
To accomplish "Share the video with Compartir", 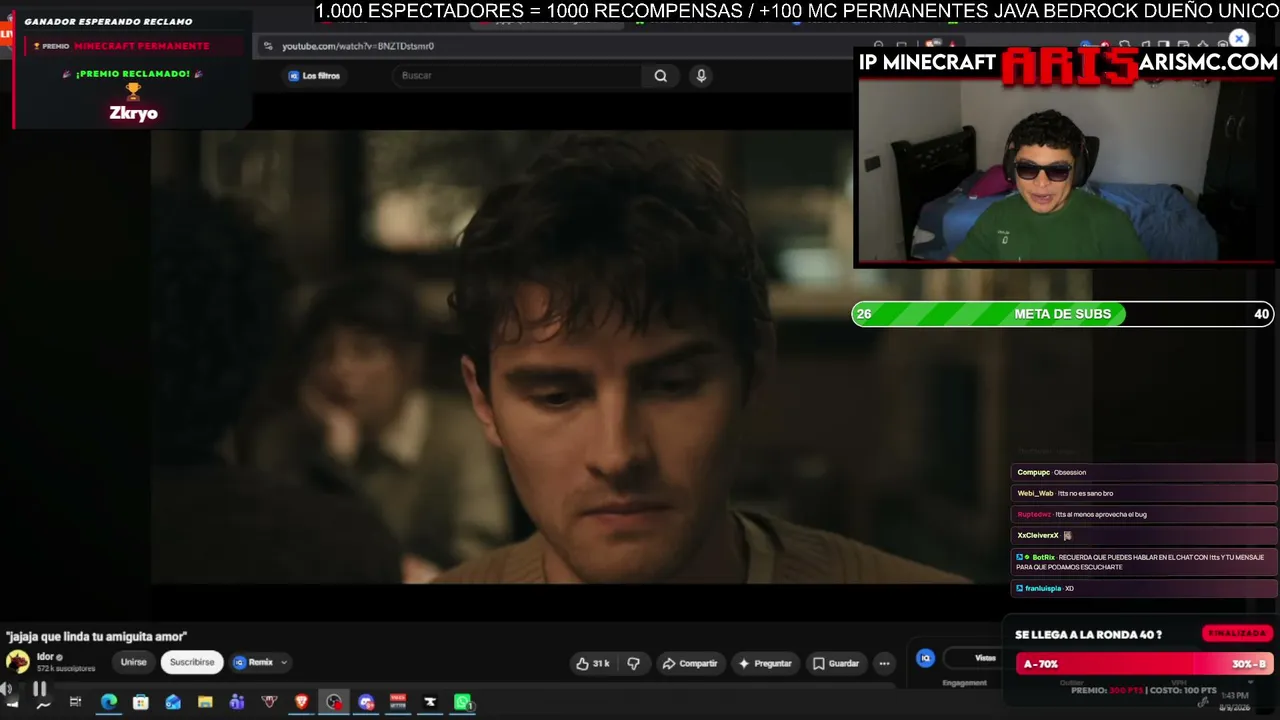I will tap(690, 663).
